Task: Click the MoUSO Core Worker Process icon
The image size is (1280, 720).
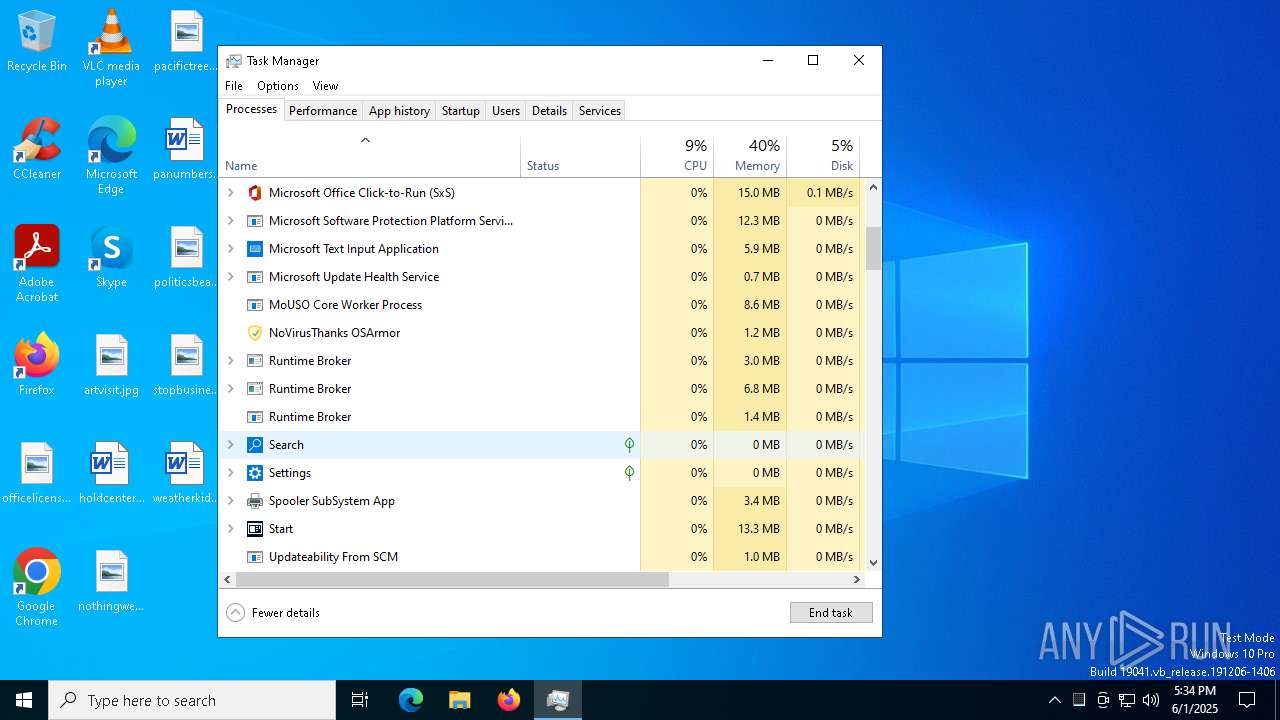Action: tap(255, 305)
